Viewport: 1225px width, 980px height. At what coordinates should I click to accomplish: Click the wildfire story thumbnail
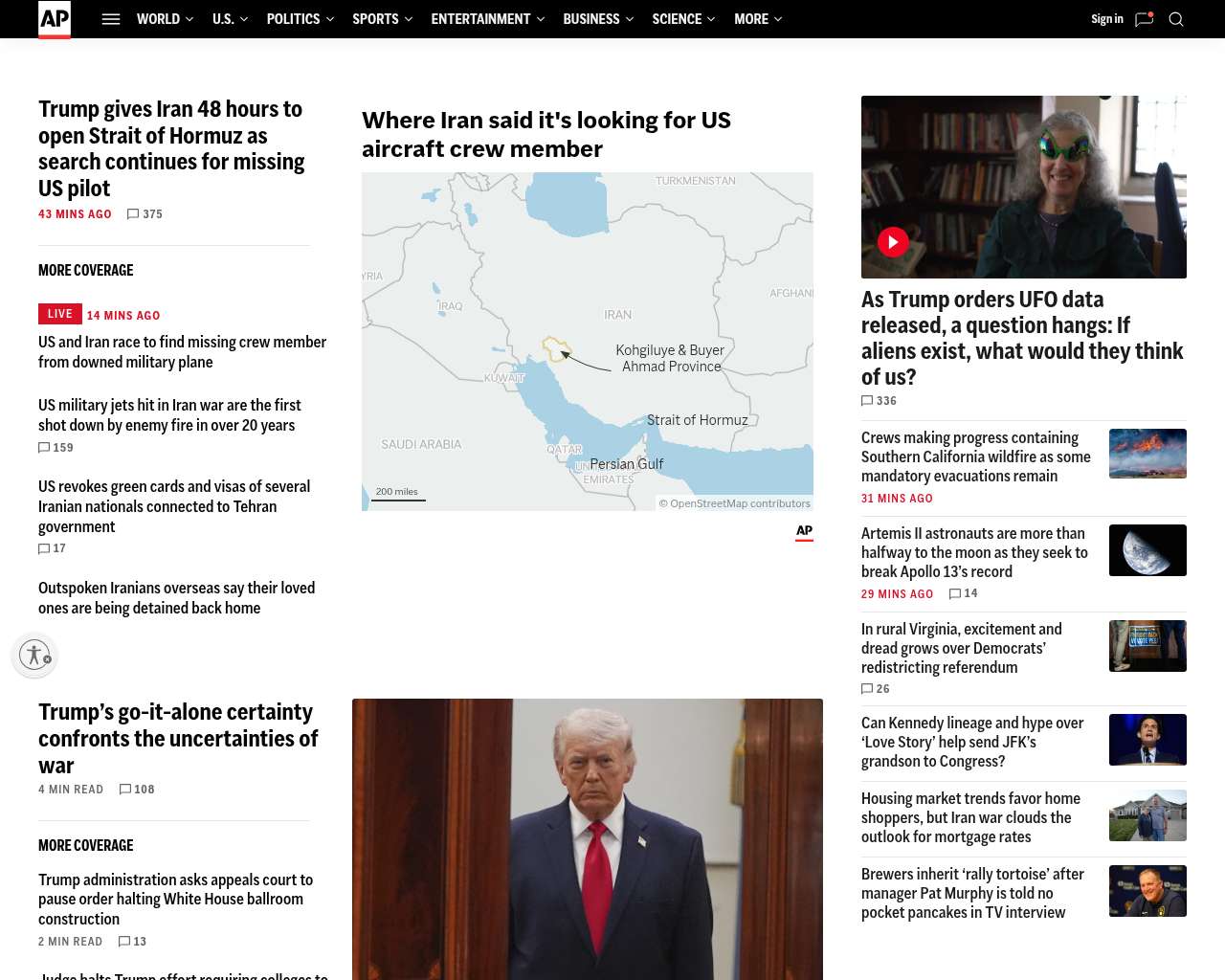[1147, 454]
